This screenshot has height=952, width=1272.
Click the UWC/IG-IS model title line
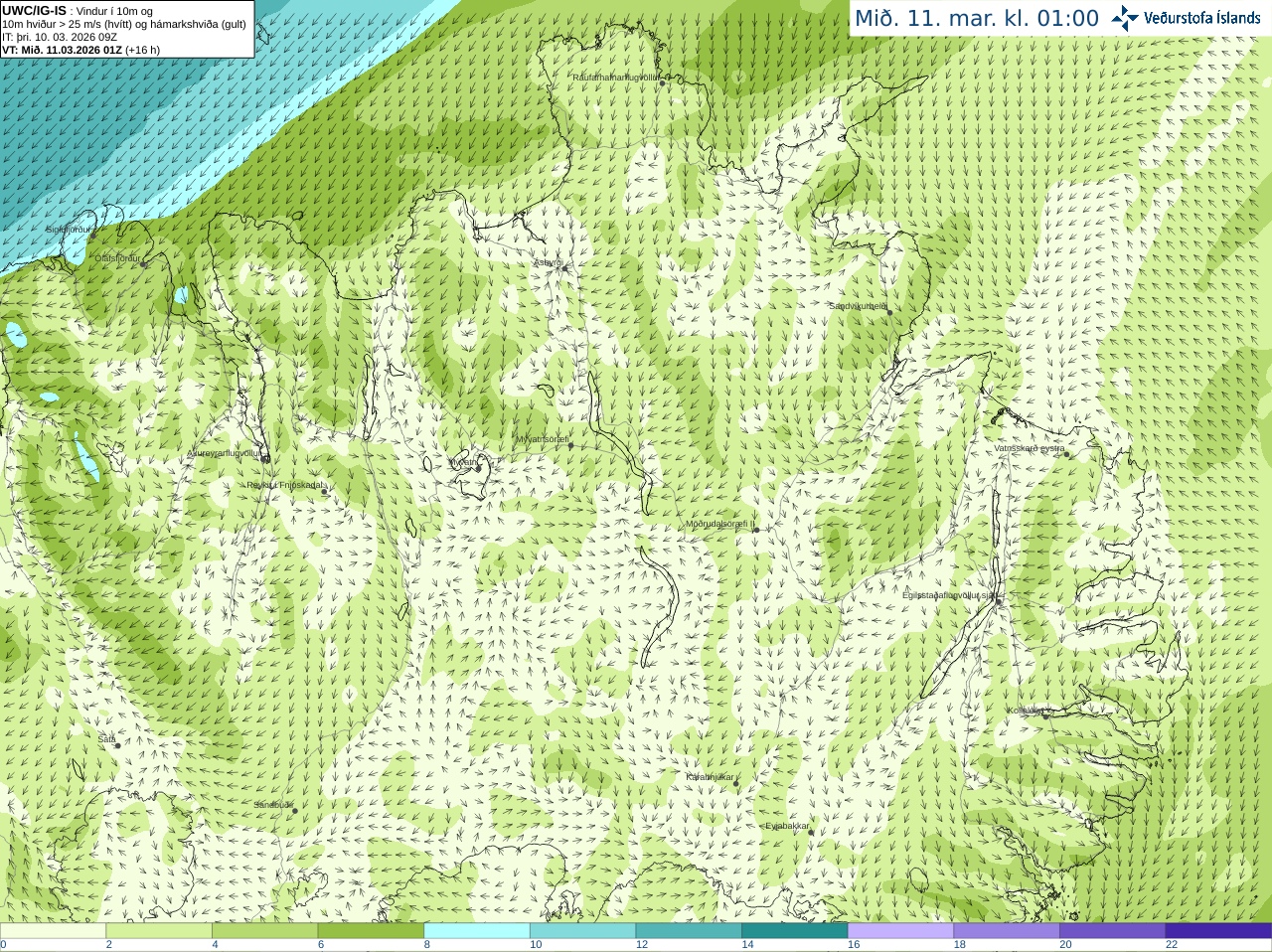(78, 11)
